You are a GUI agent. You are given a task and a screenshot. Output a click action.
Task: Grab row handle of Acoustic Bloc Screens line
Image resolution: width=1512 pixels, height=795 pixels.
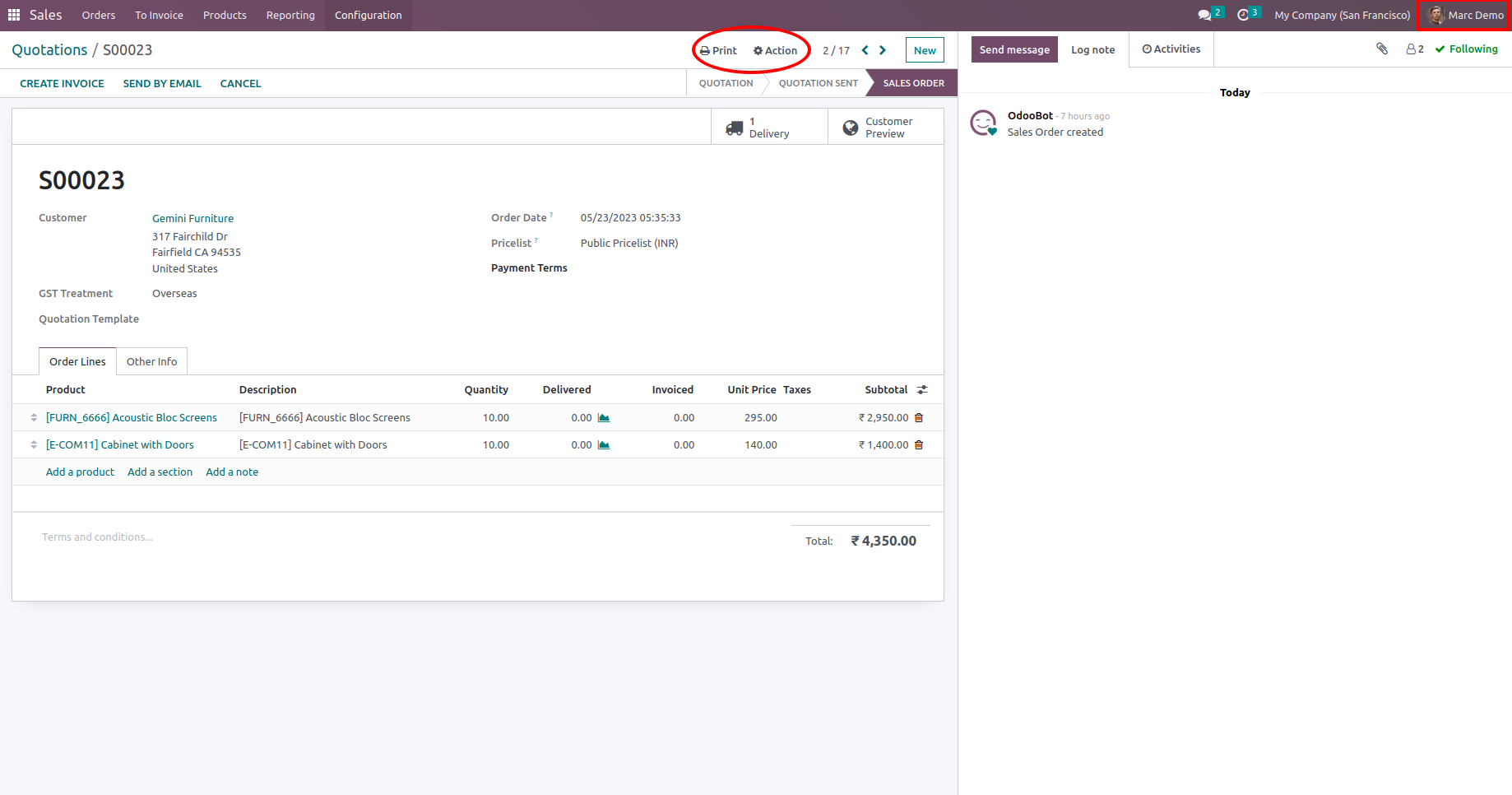pyautogui.click(x=34, y=418)
